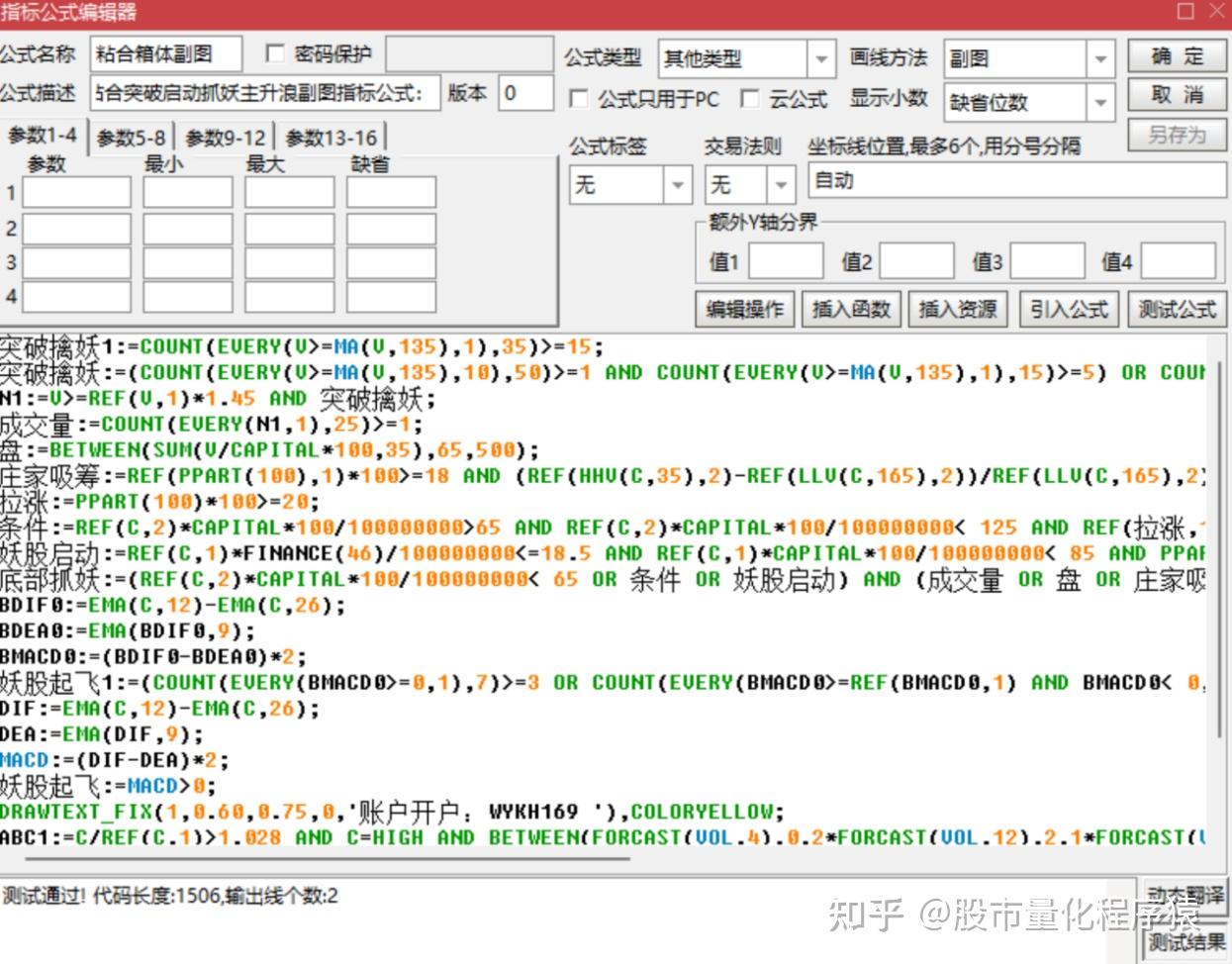Image resolution: width=1232 pixels, height=964 pixels.
Task: Click row 1 最小 field
Action: 188,193
